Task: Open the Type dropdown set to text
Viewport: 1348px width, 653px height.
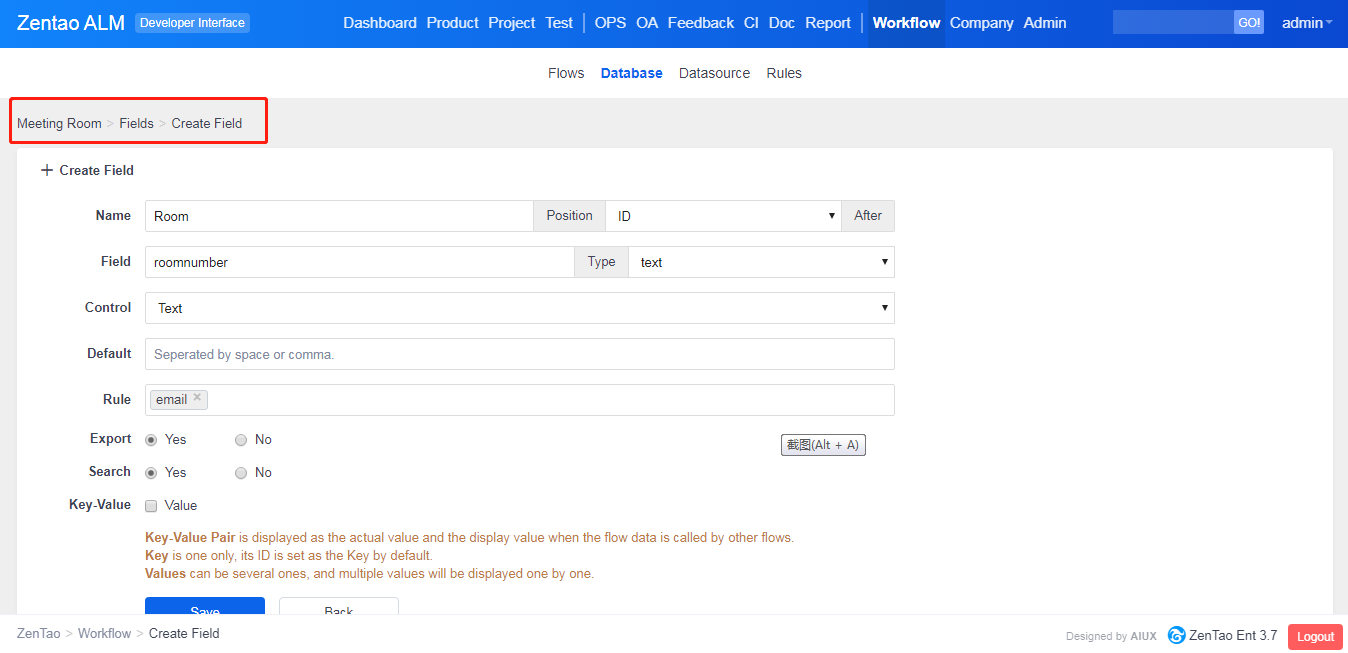Action: click(760, 262)
